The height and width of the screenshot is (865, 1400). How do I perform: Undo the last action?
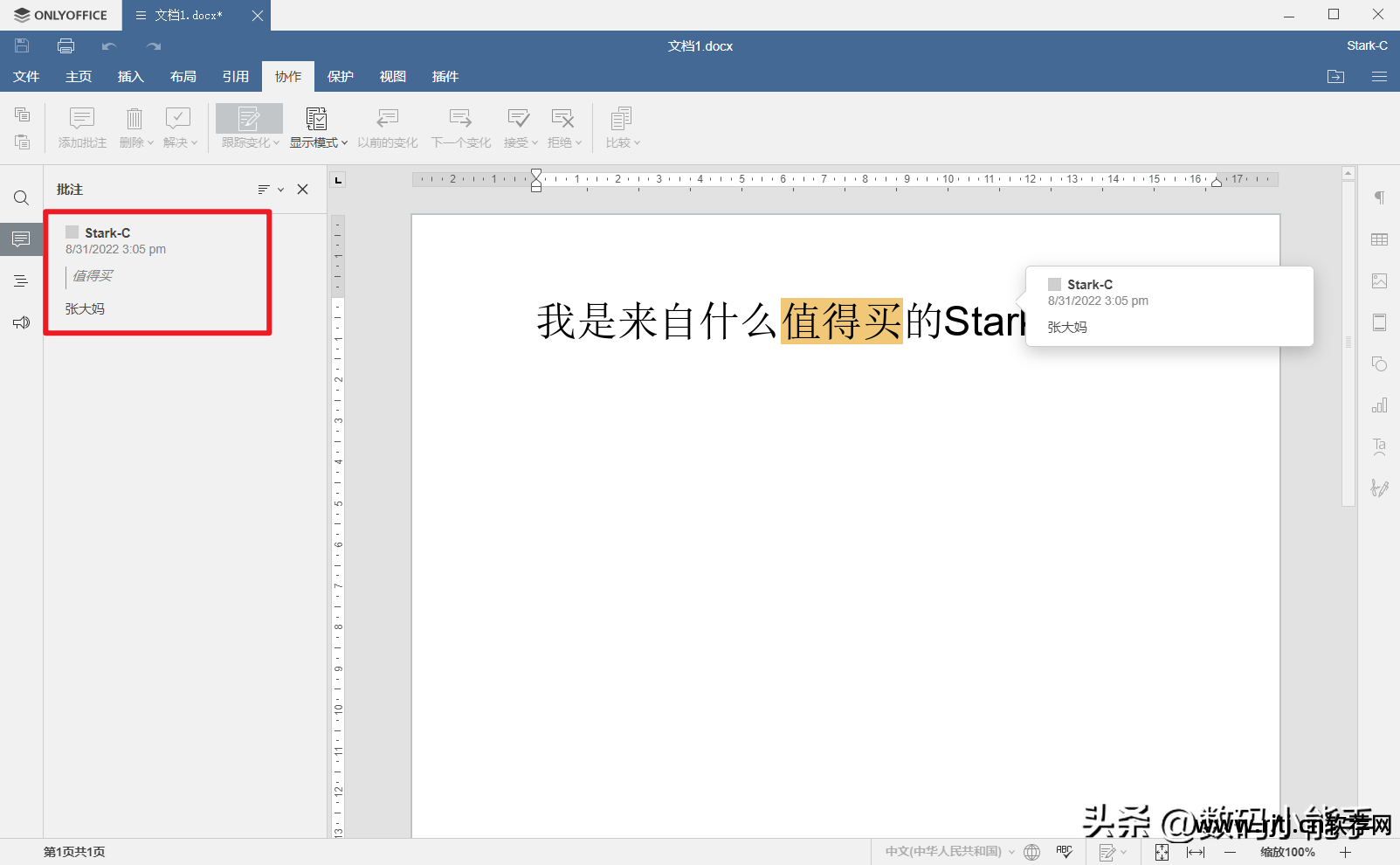pyautogui.click(x=109, y=45)
